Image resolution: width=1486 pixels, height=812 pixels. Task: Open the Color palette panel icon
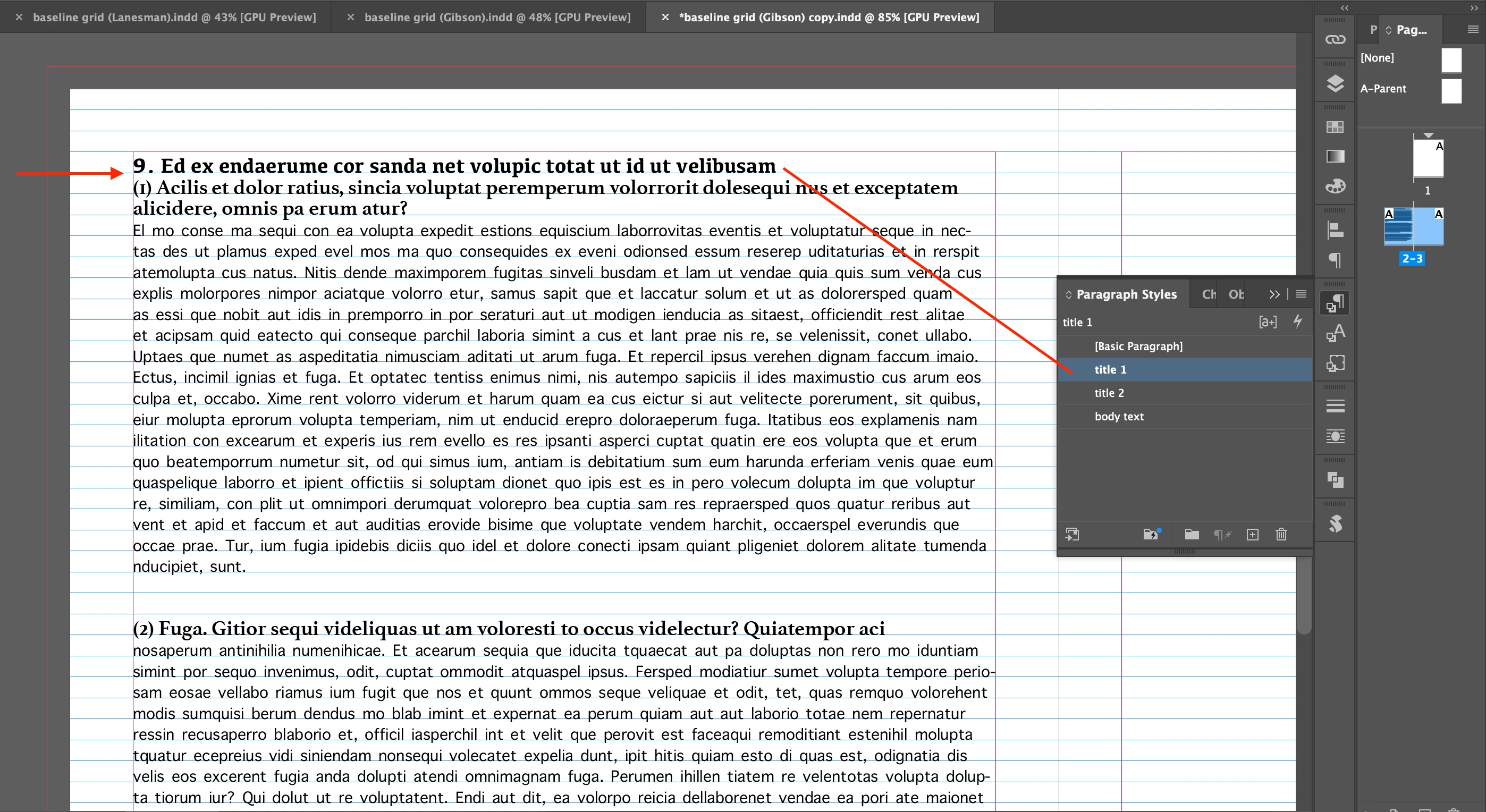(1335, 187)
